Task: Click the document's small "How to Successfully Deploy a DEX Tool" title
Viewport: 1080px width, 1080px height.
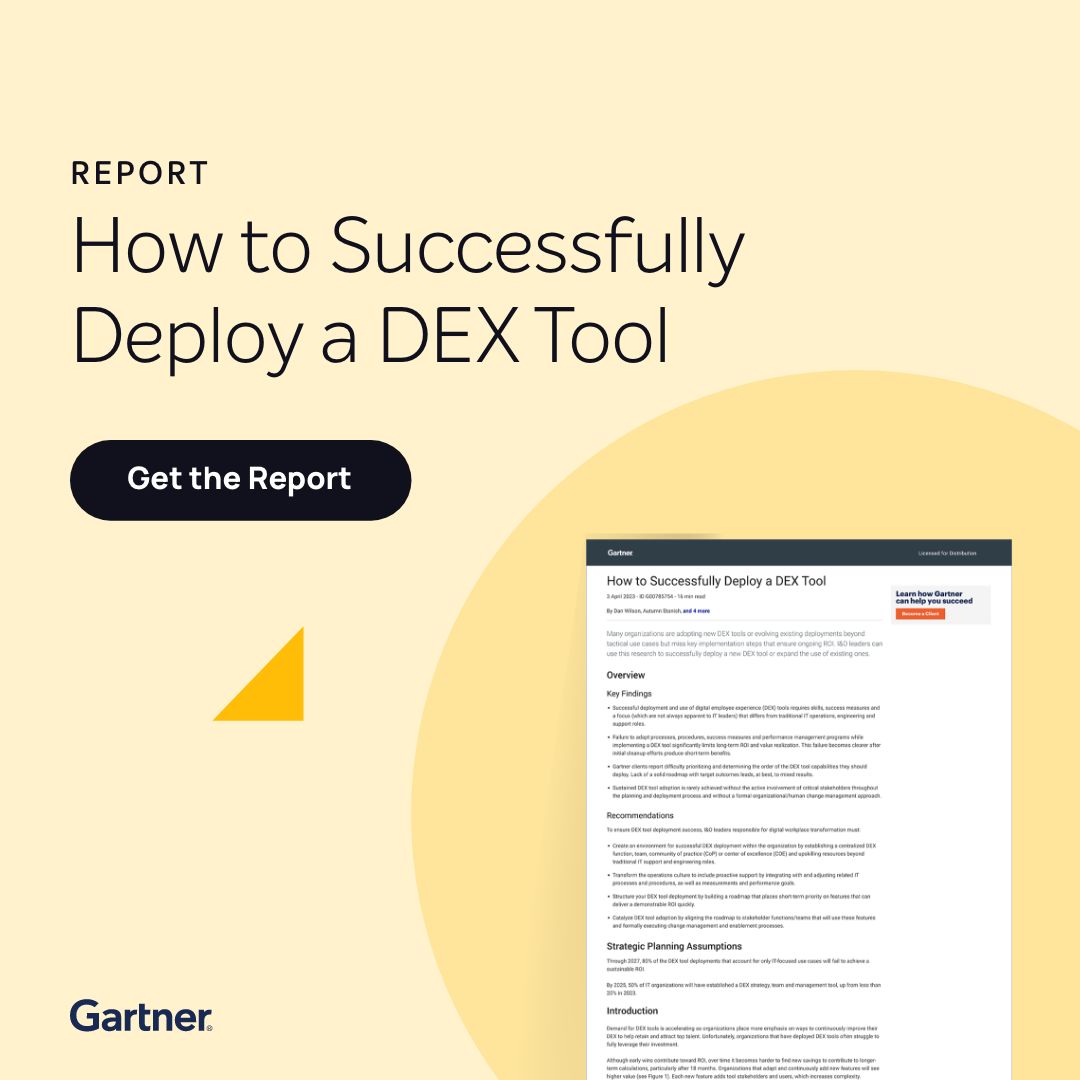Action: coord(716,581)
